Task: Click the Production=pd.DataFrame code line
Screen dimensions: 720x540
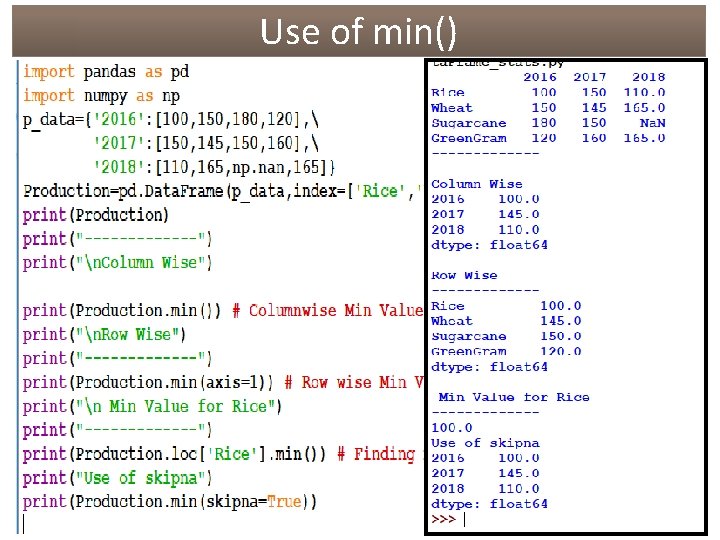Action: pos(223,191)
